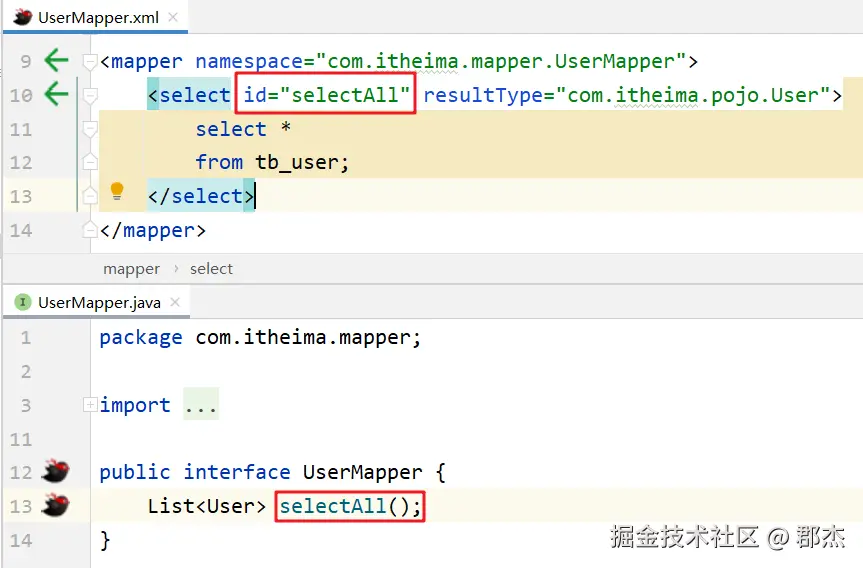Viewport: 863px width, 568px height.
Task: Click the closing </select> tag
Action: coord(201,196)
